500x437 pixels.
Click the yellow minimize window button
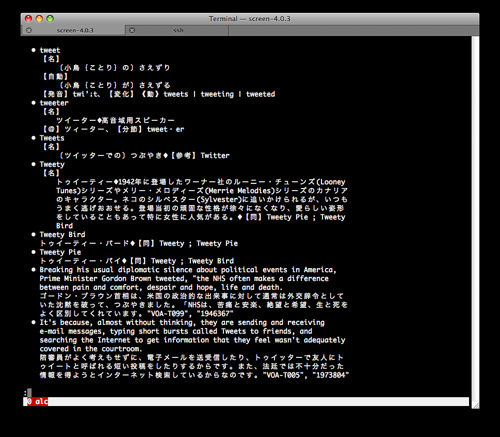tap(39, 19)
